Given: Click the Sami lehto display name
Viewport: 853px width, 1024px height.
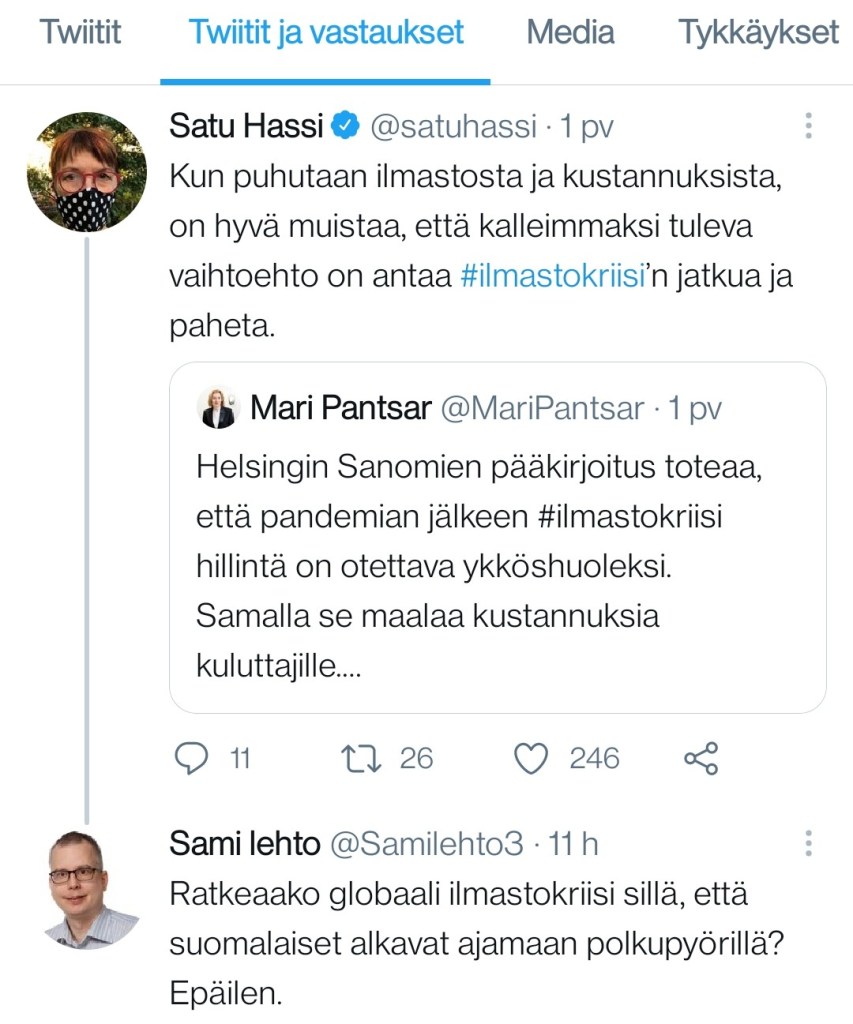Looking at the screenshot, I should (x=244, y=844).
